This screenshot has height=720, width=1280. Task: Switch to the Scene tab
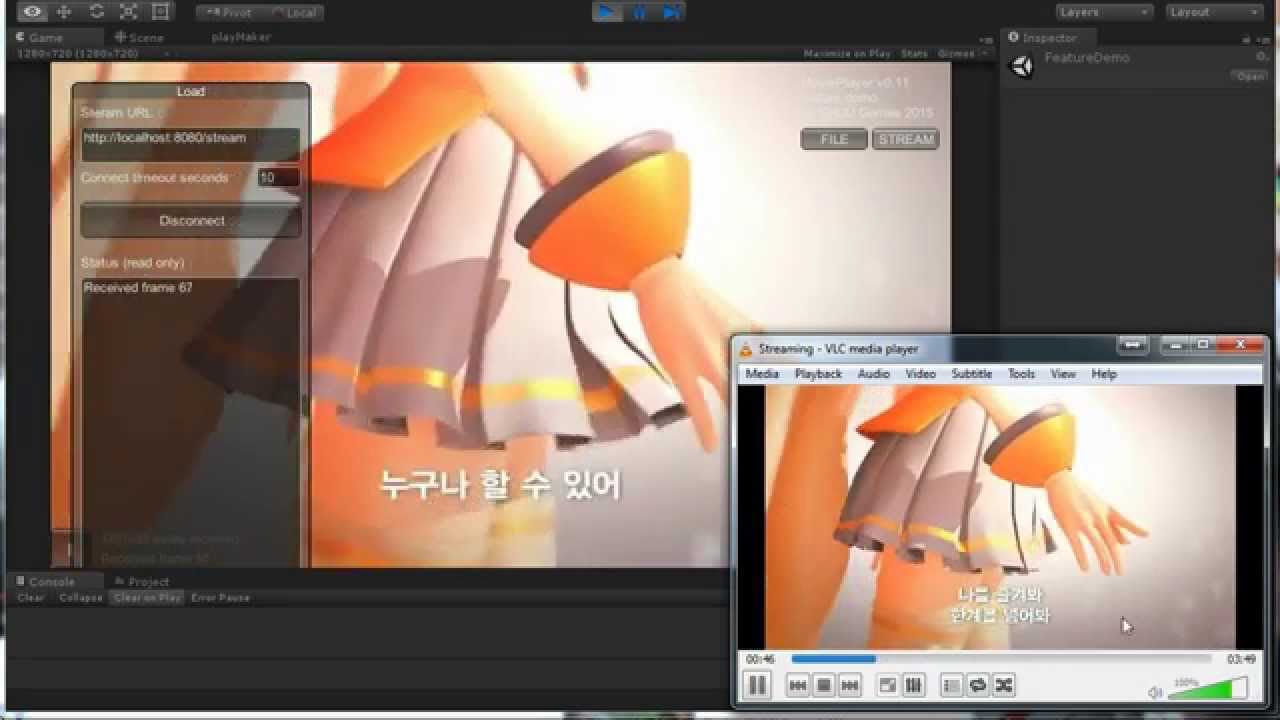click(140, 37)
